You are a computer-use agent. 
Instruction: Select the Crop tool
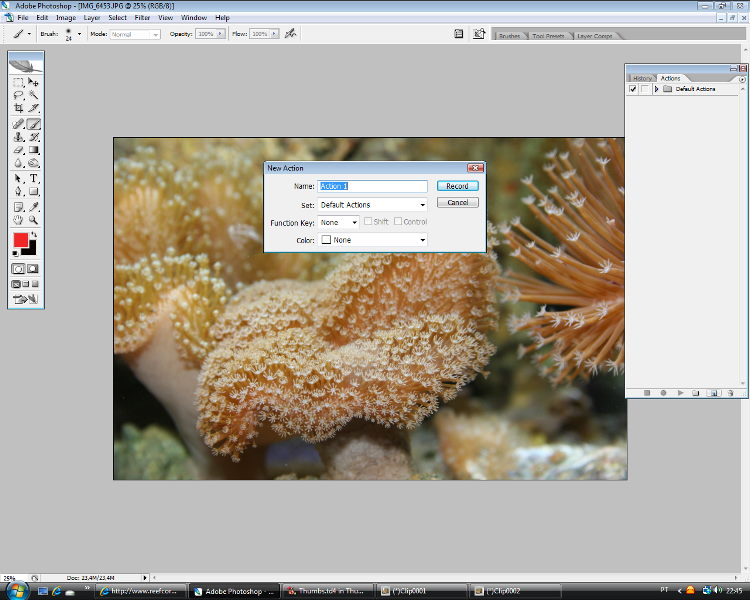[19, 108]
